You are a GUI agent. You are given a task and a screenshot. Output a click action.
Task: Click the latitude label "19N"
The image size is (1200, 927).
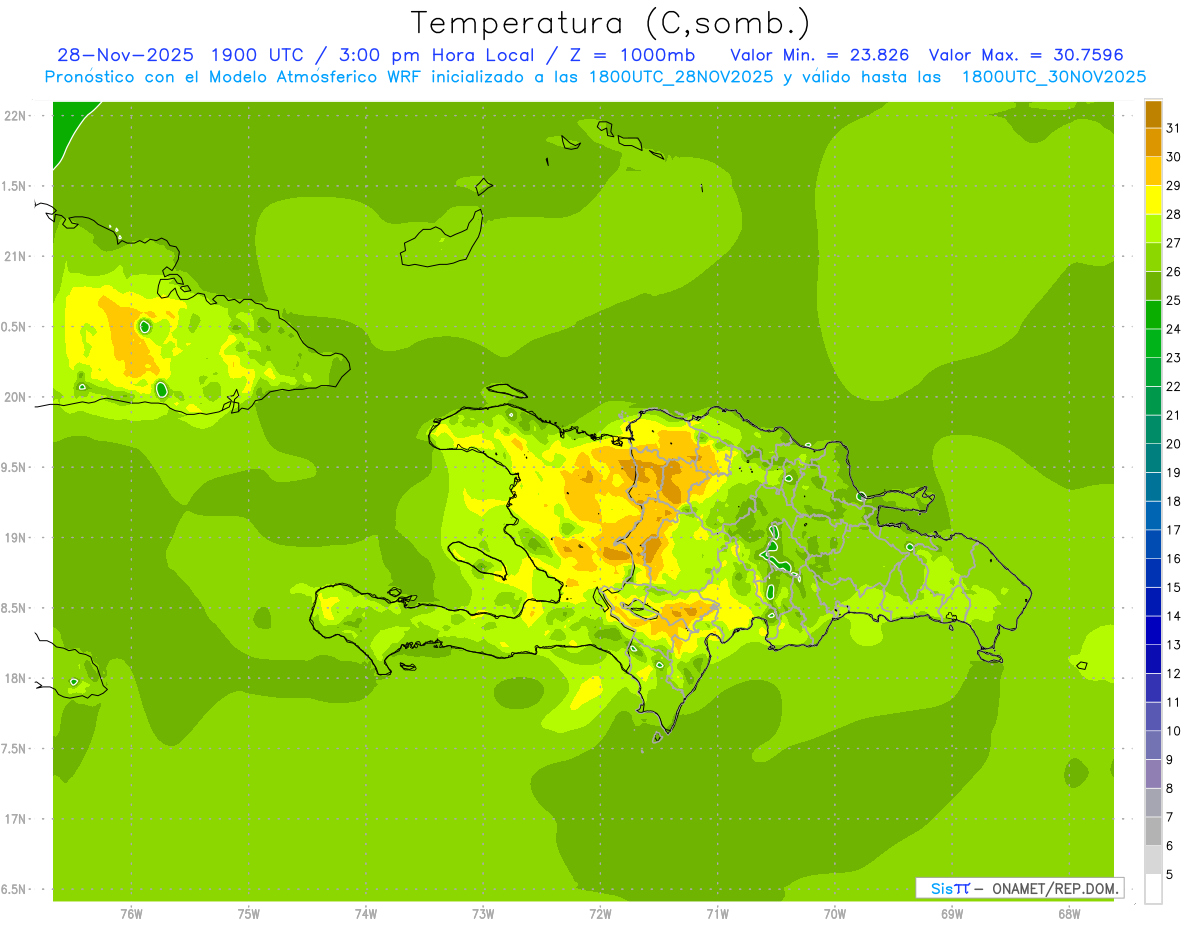(x=17, y=537)
